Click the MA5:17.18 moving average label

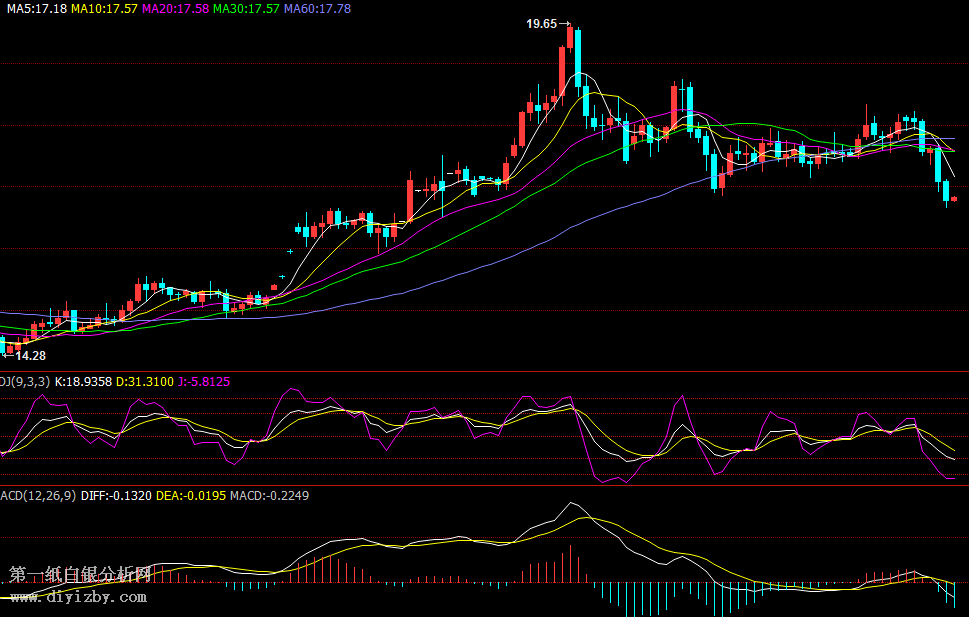coord(34,8)
